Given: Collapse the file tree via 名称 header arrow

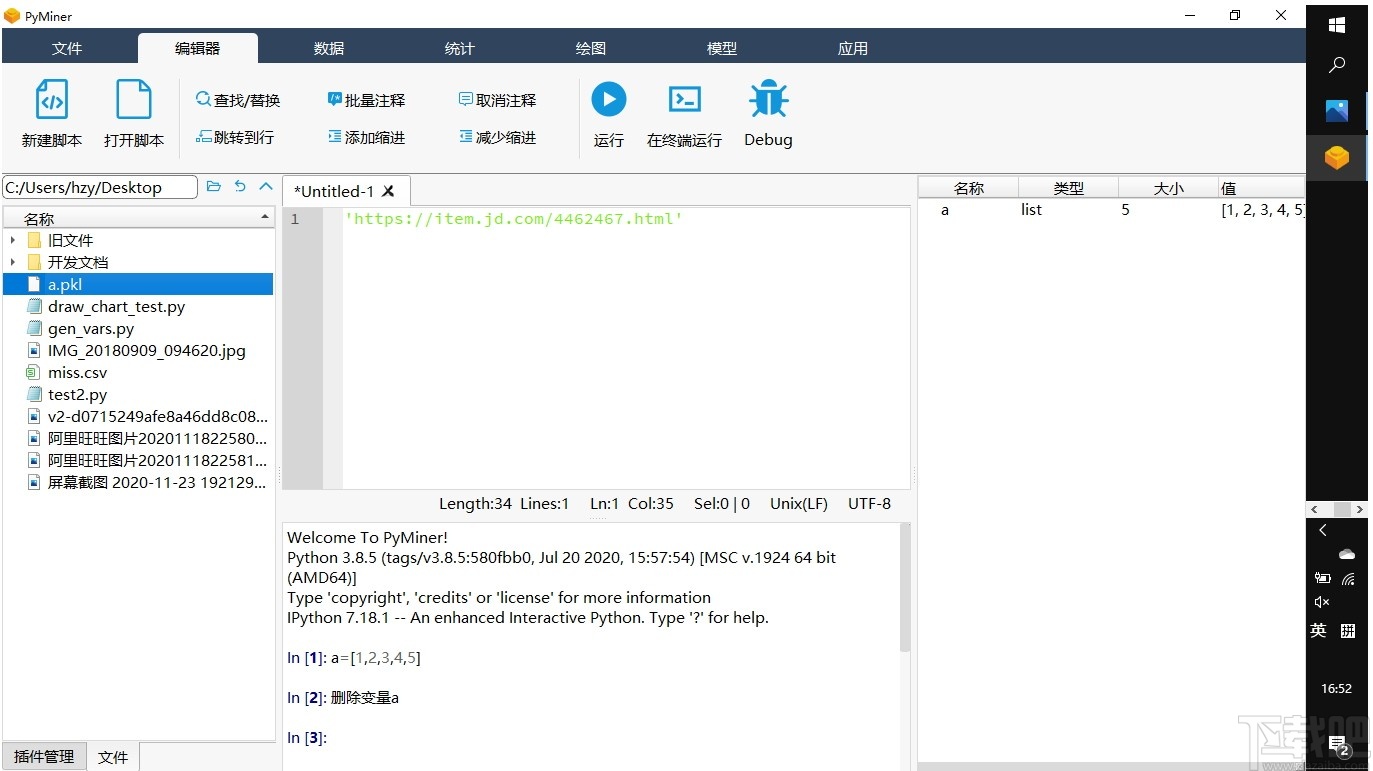Looking at the screenshot, I should tap(264, 217).
